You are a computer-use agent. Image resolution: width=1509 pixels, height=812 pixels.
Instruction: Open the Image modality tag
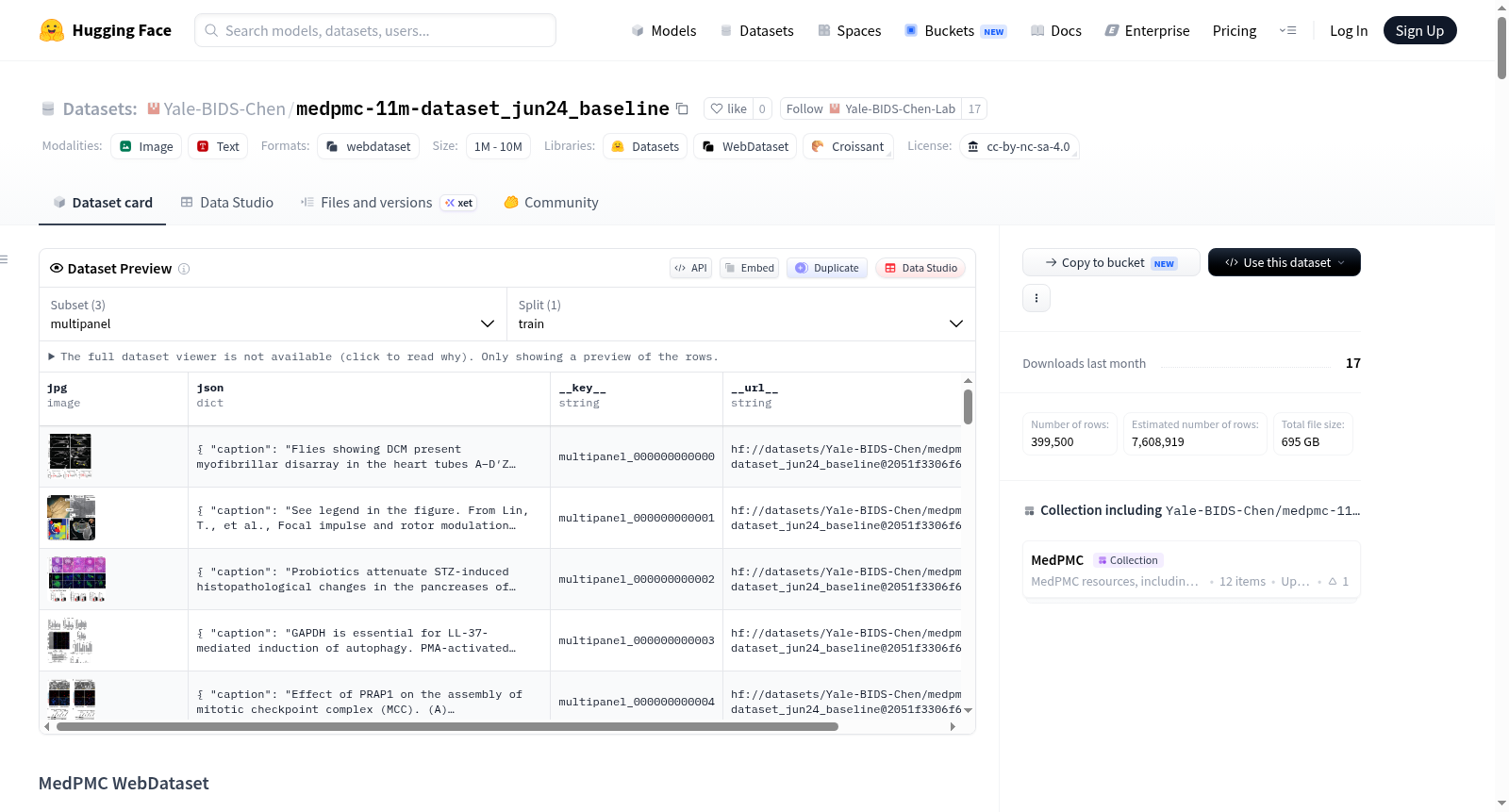[x=146, y=146]
